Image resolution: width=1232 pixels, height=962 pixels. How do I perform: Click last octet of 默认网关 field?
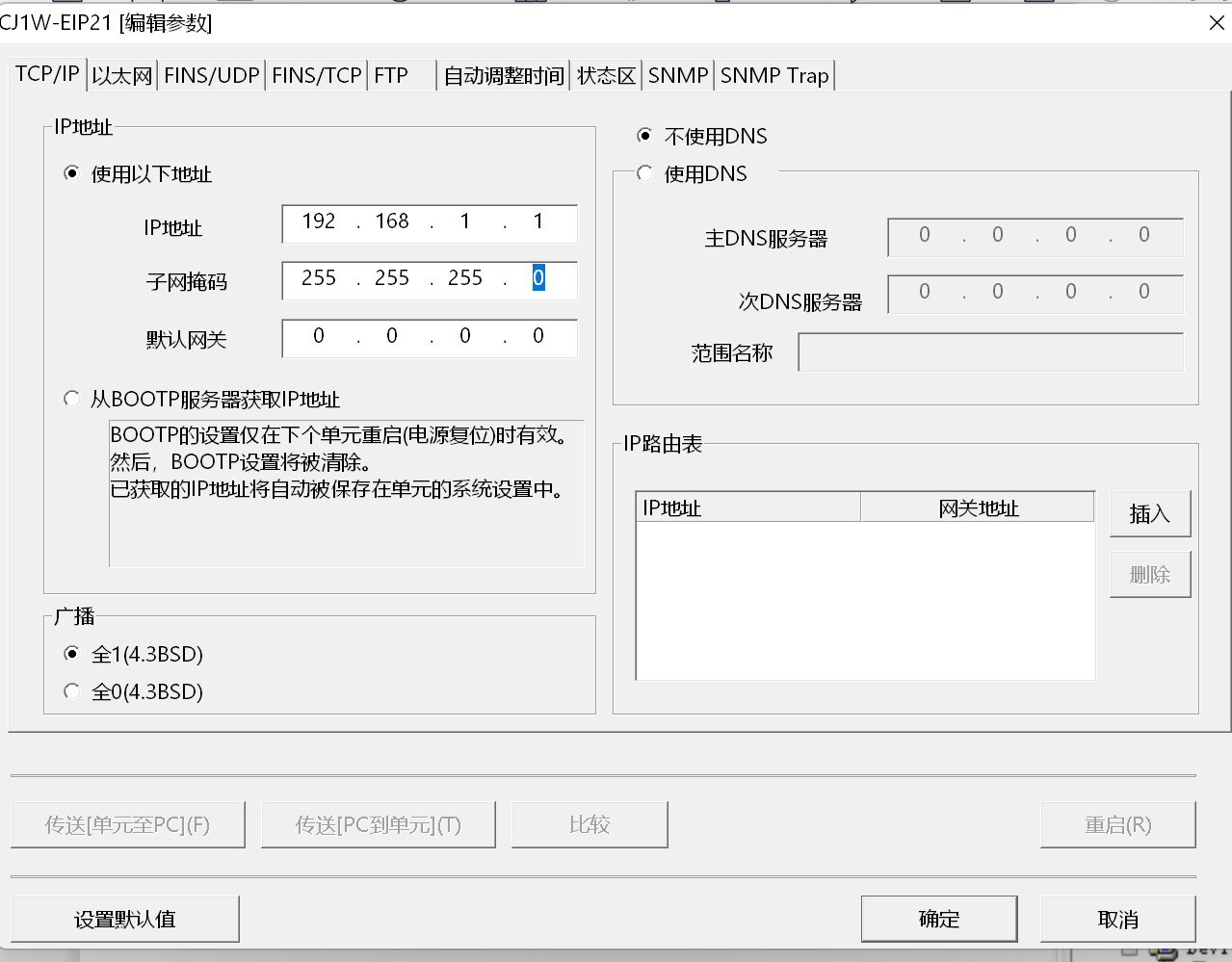point(538,336)
